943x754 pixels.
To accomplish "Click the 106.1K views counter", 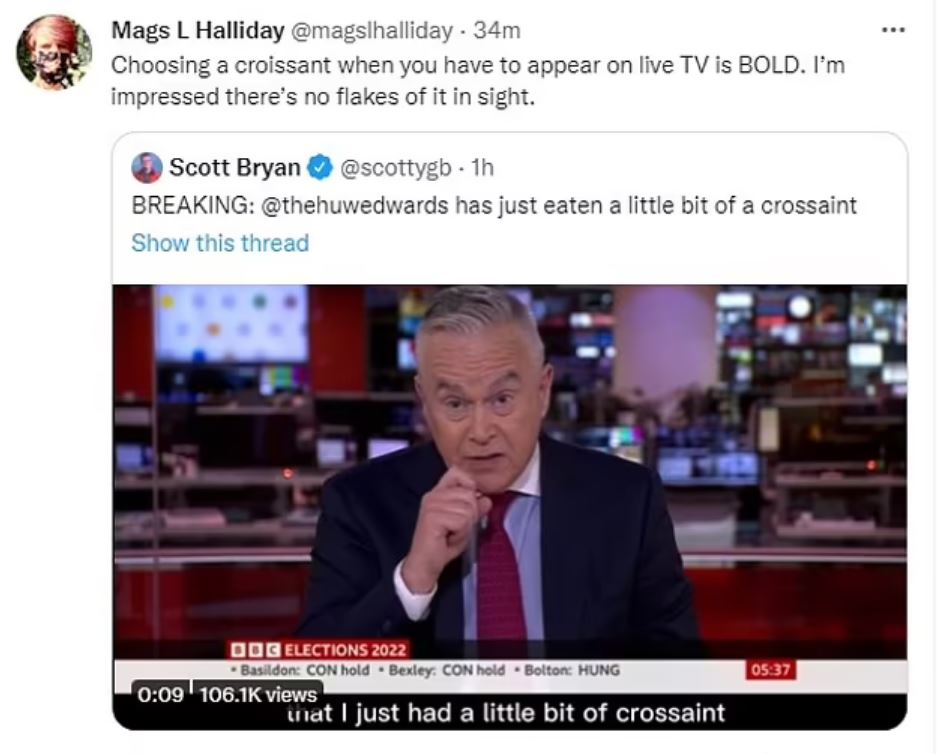I will [x=258, y=694].
